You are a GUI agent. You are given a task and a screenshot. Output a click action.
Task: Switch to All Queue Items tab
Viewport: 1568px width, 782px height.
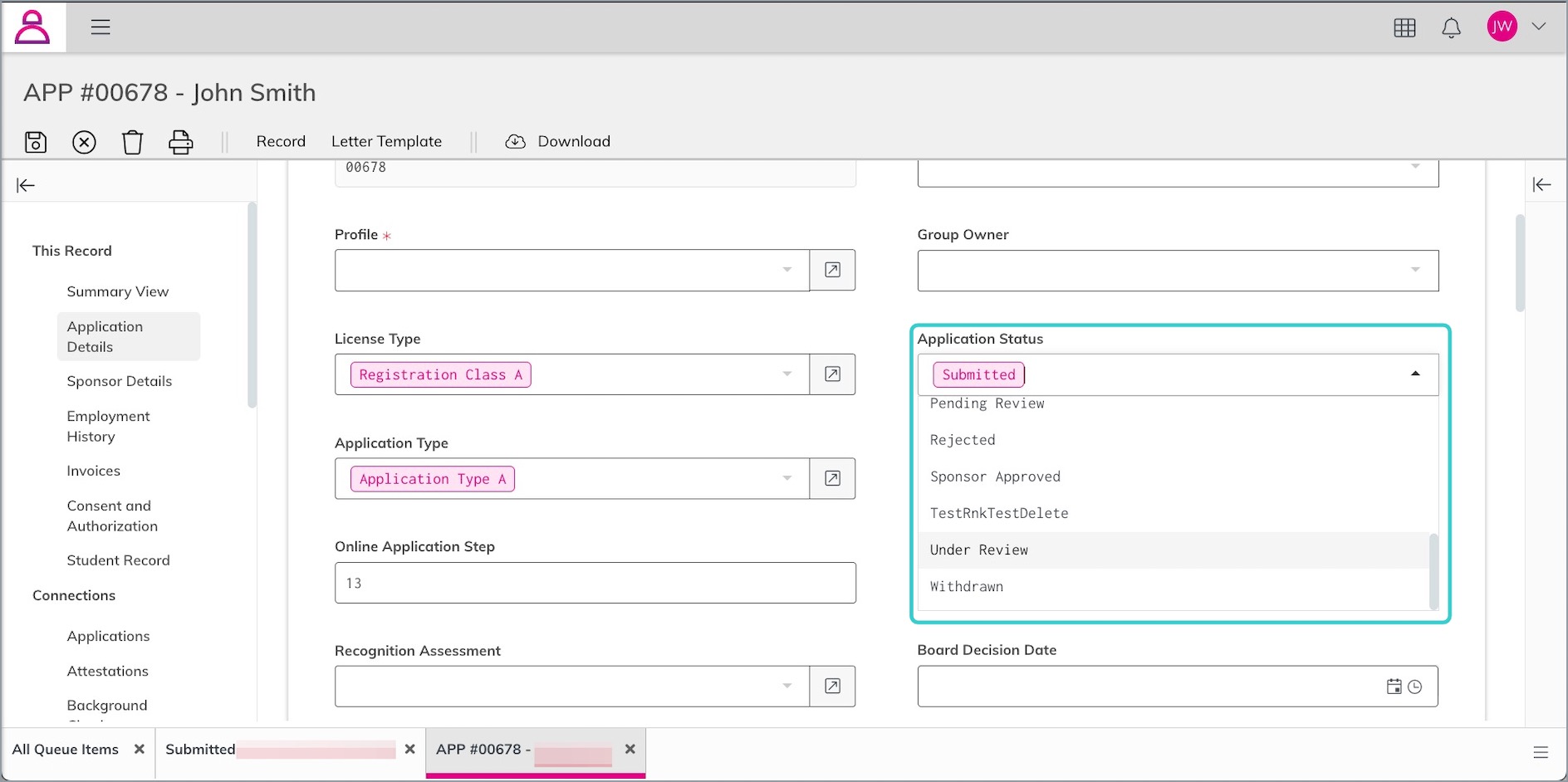(66, 749)
